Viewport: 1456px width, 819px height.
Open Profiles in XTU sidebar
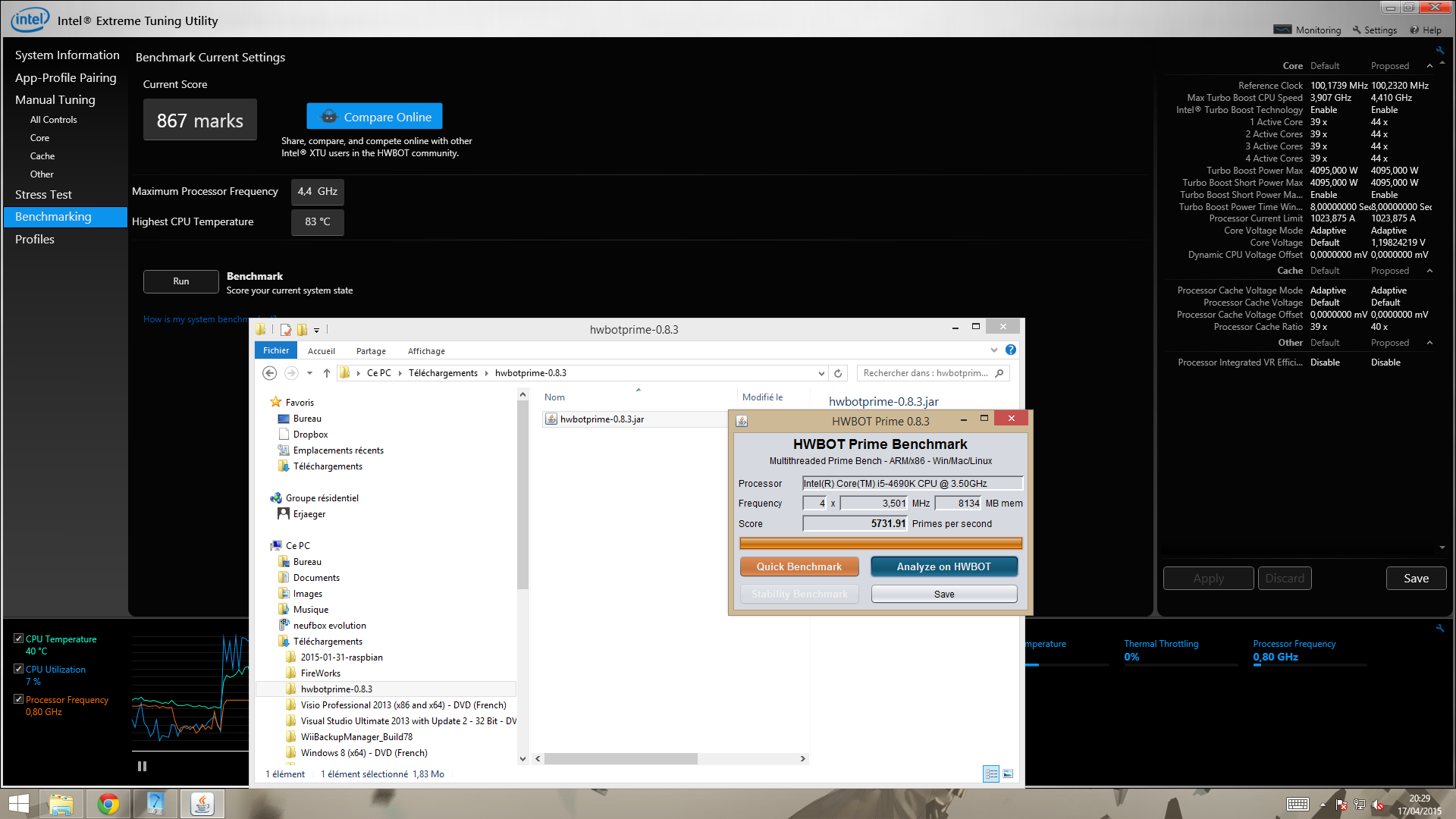coord(35,240)
